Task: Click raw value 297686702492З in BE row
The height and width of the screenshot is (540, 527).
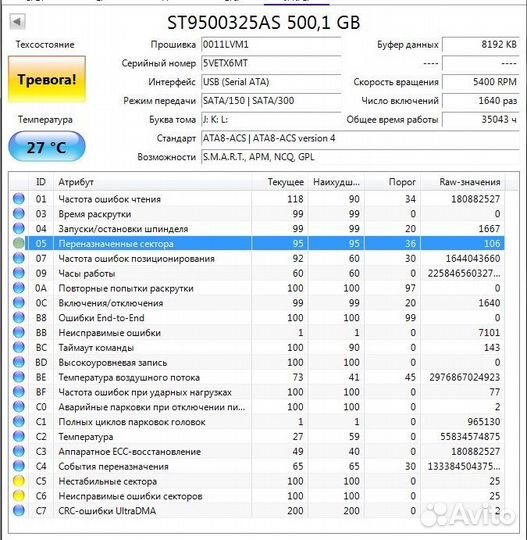Action: [464, 377]
